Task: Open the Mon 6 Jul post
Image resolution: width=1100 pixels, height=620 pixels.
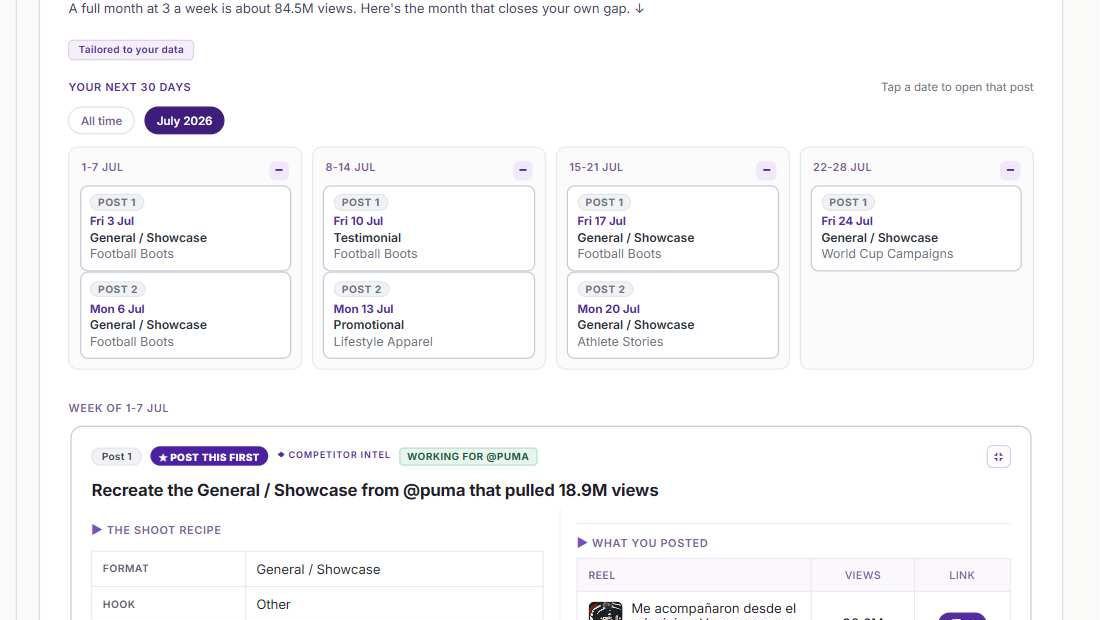Action: [185, 315]
